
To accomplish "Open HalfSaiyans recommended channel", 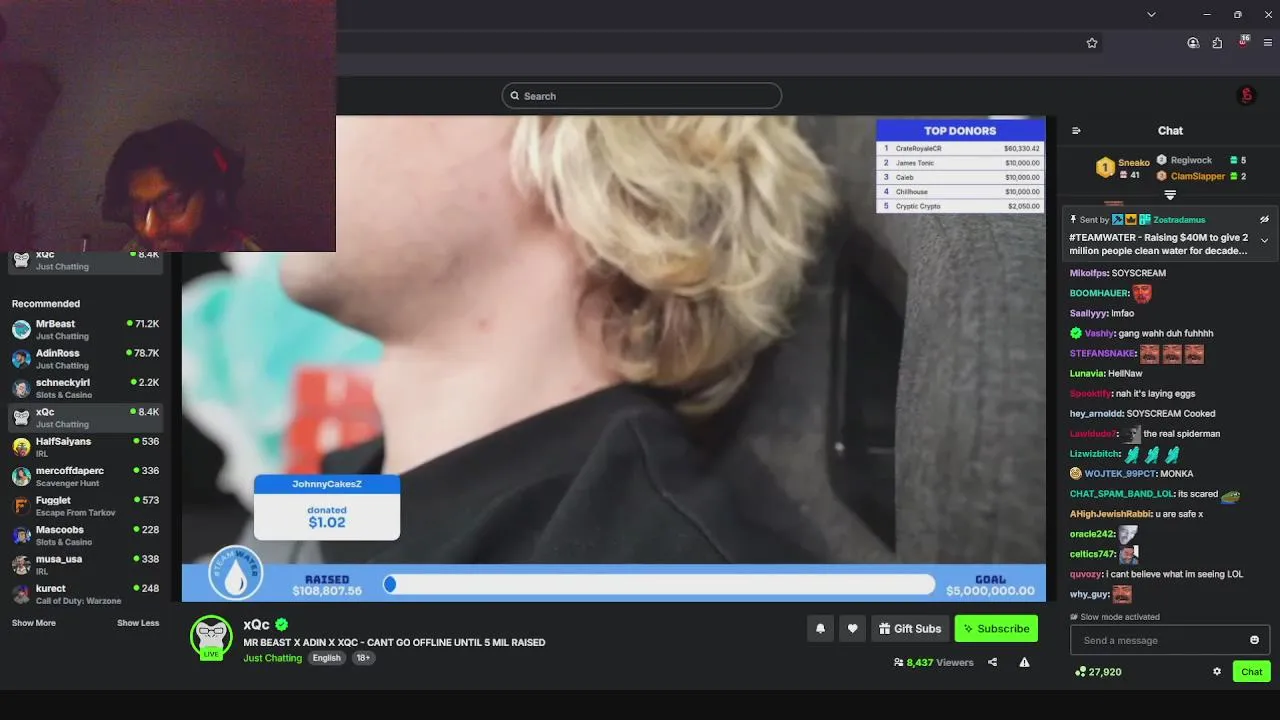I will pyautogui.click(x=85, y=447).
